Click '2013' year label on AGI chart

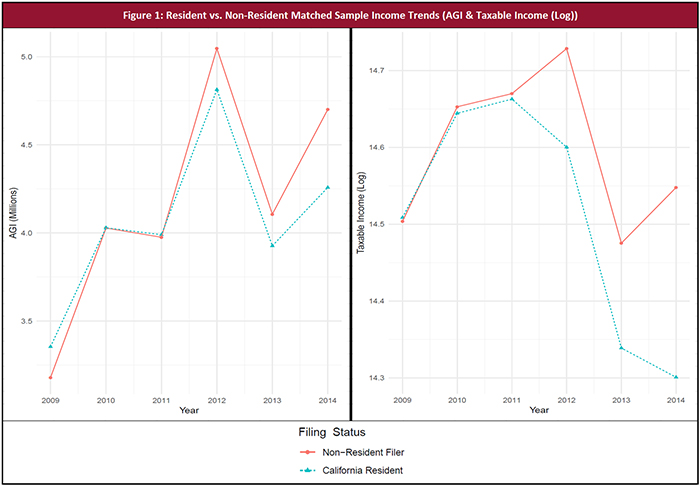pyautogui.click(x=272, y=401)
